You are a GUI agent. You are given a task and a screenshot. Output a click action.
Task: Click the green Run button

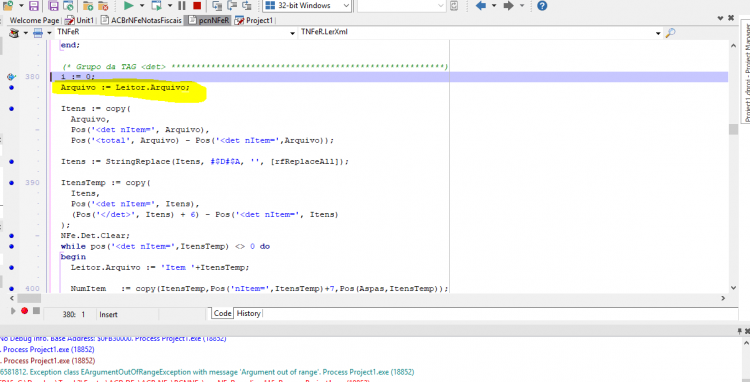128,6
